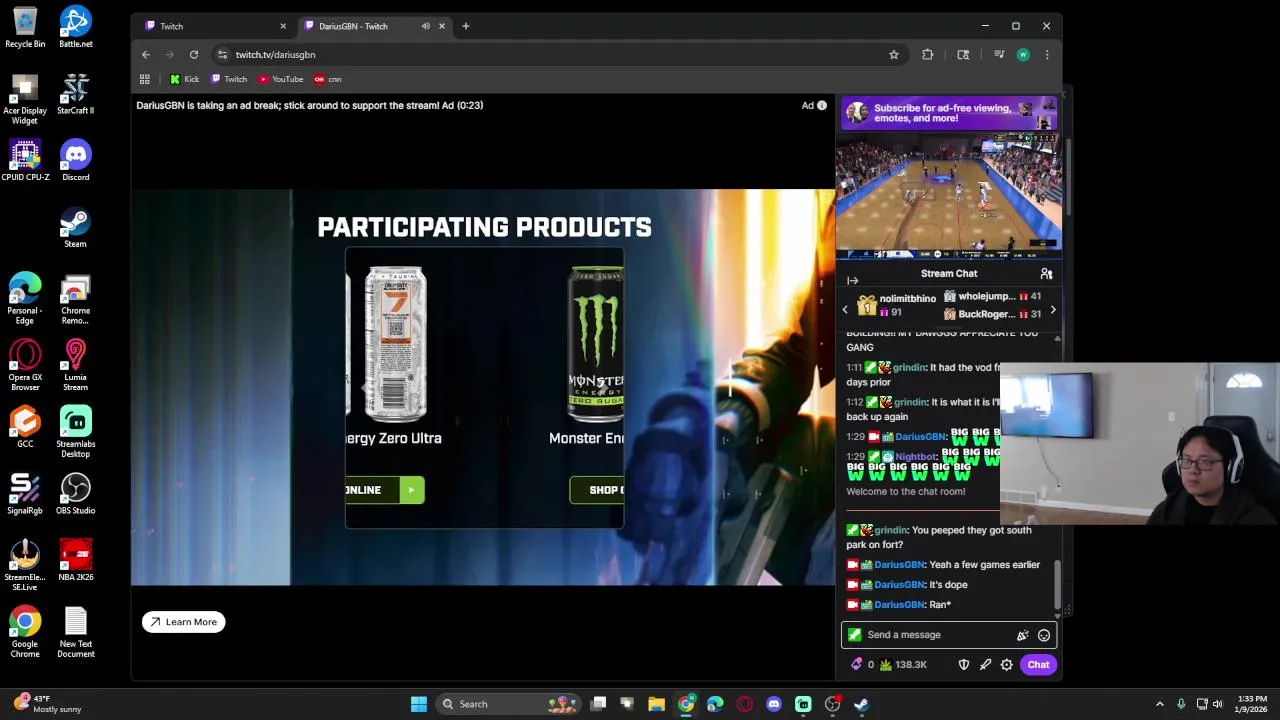Collapse the Twitch stream chat panel
Screen dimensions: 1280x720
[852, 281]
